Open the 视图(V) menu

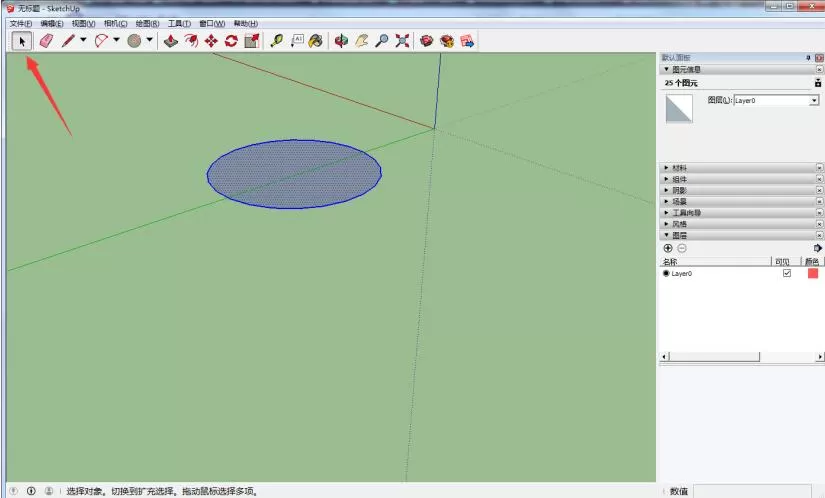pyautogui.click(x=84, y=24)
